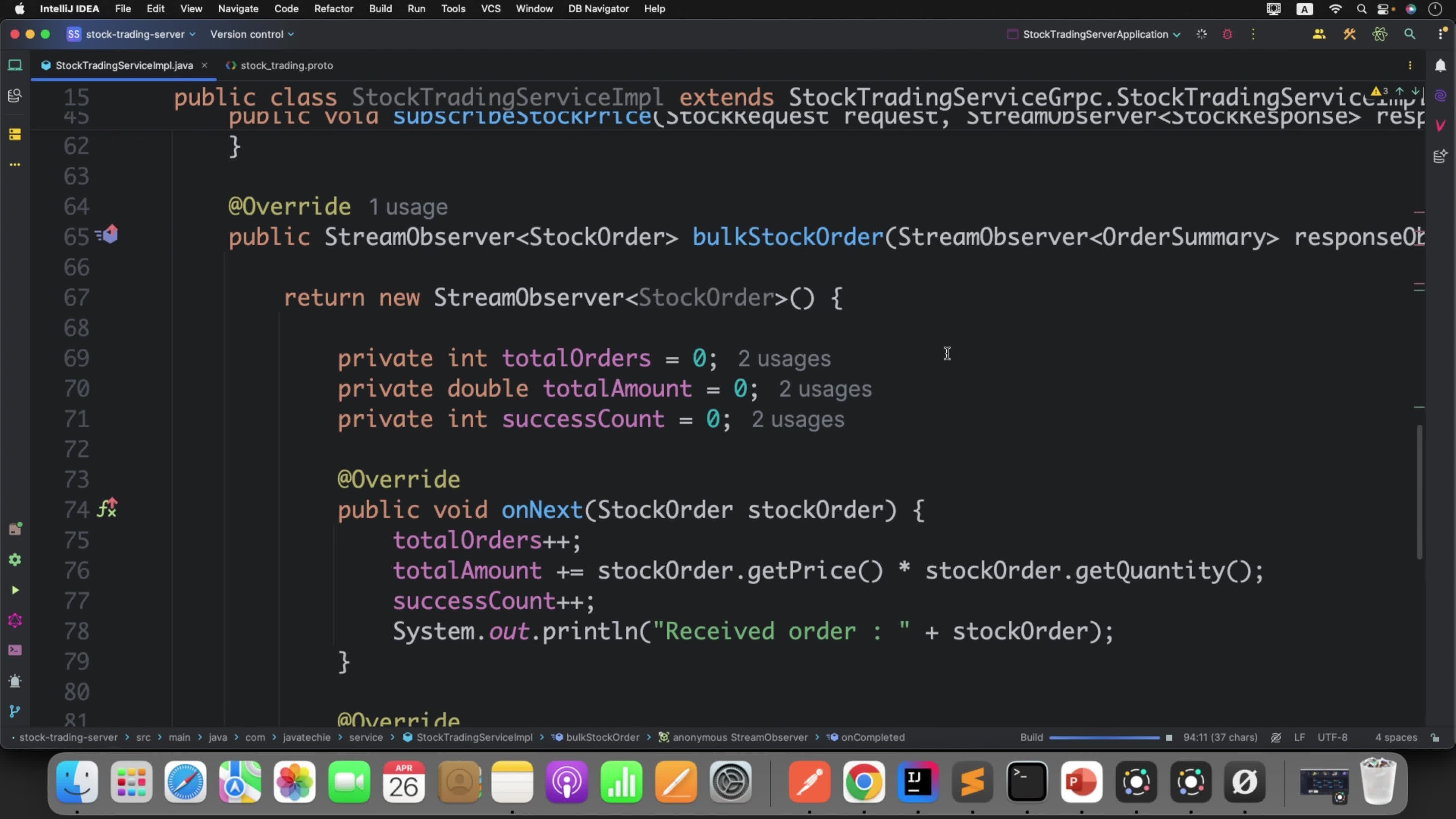Select 'anonymous StreamObserver' breadcrumb
This screenshot has height=819, width=1456.
pyautogui.click(x=734, y=737)
